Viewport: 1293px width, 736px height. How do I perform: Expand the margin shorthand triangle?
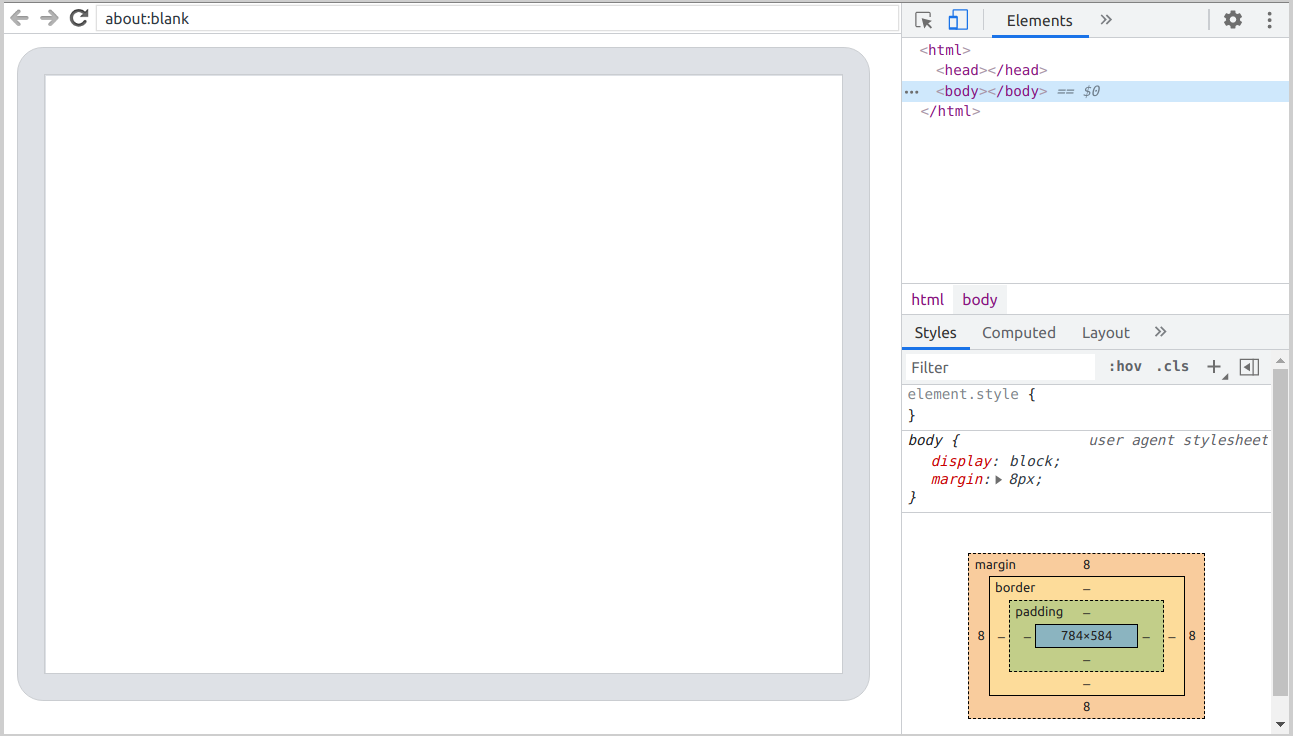pos(998,480)
